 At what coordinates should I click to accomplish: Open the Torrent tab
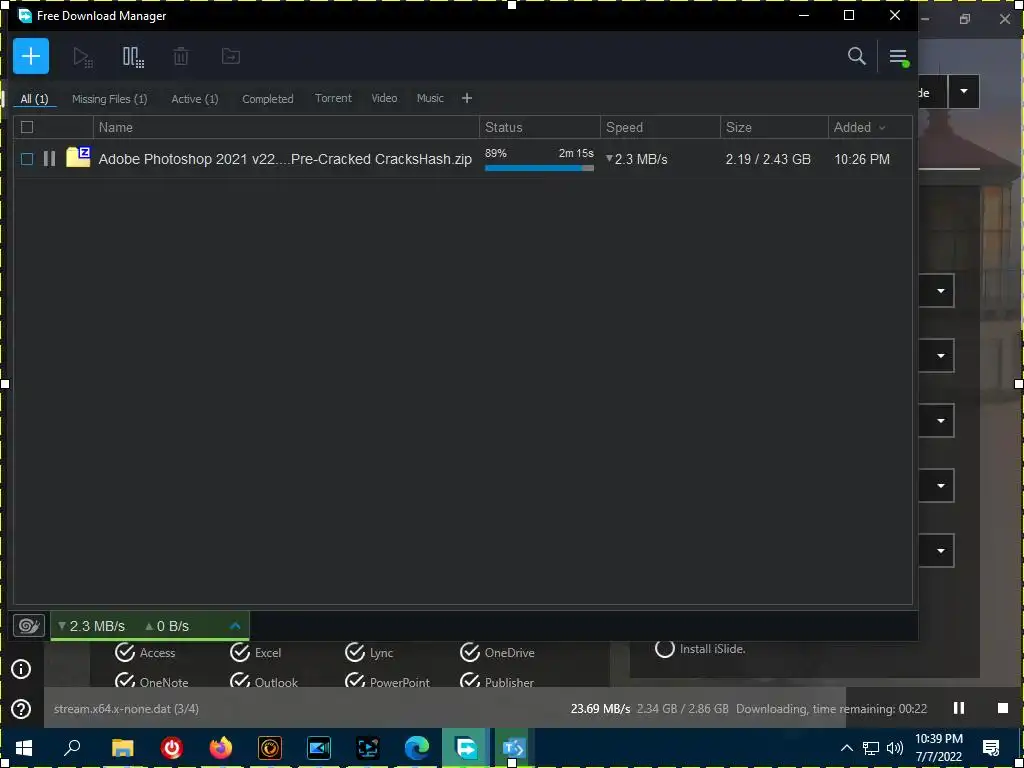[x=333, y=98]
